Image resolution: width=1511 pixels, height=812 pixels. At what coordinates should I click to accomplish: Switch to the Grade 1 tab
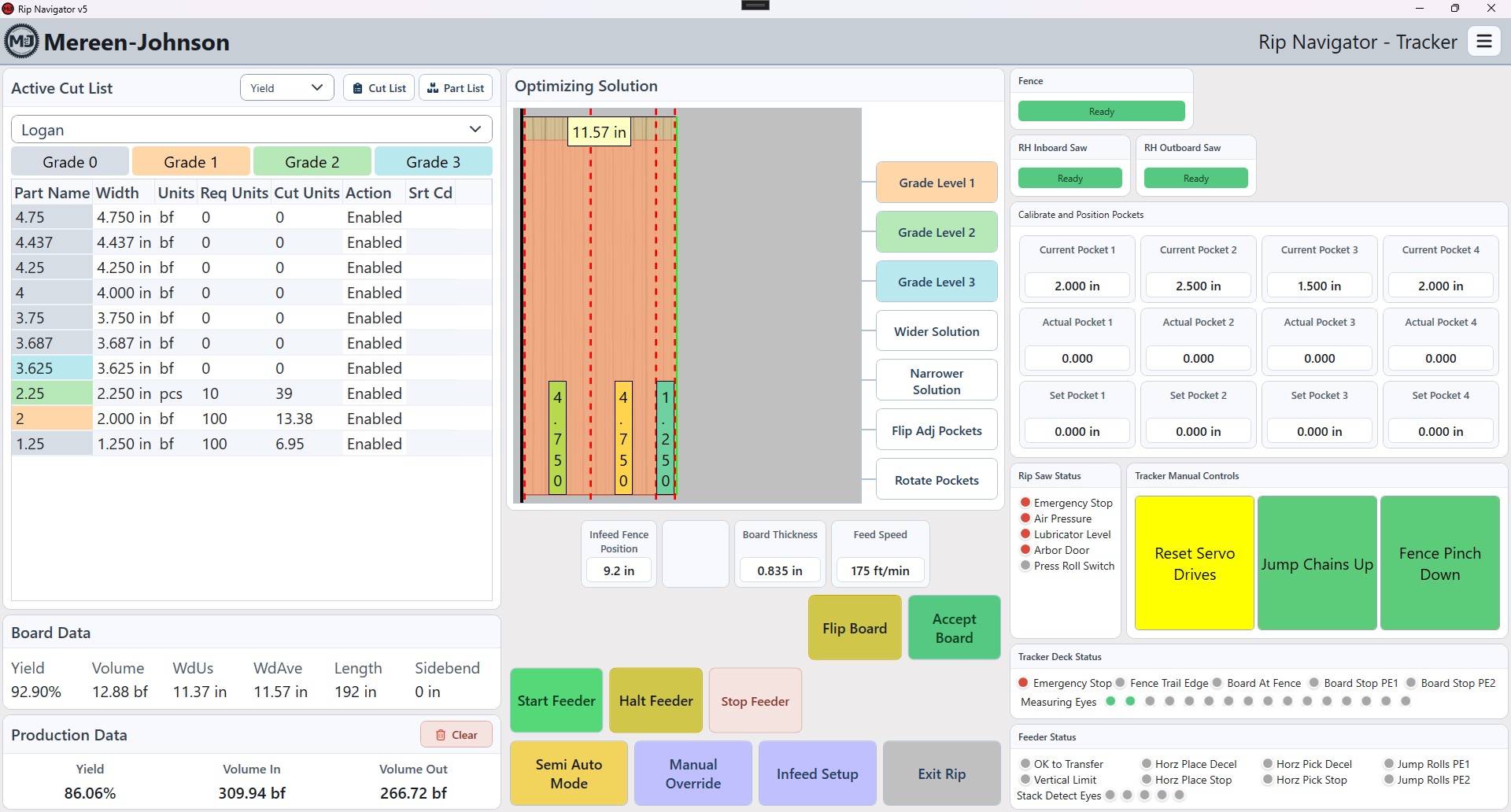click(x=191, y=162)
